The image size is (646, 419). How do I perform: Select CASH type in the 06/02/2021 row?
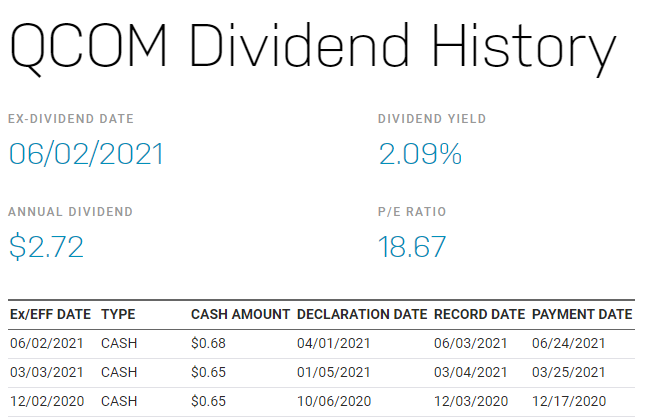[119, 343]
